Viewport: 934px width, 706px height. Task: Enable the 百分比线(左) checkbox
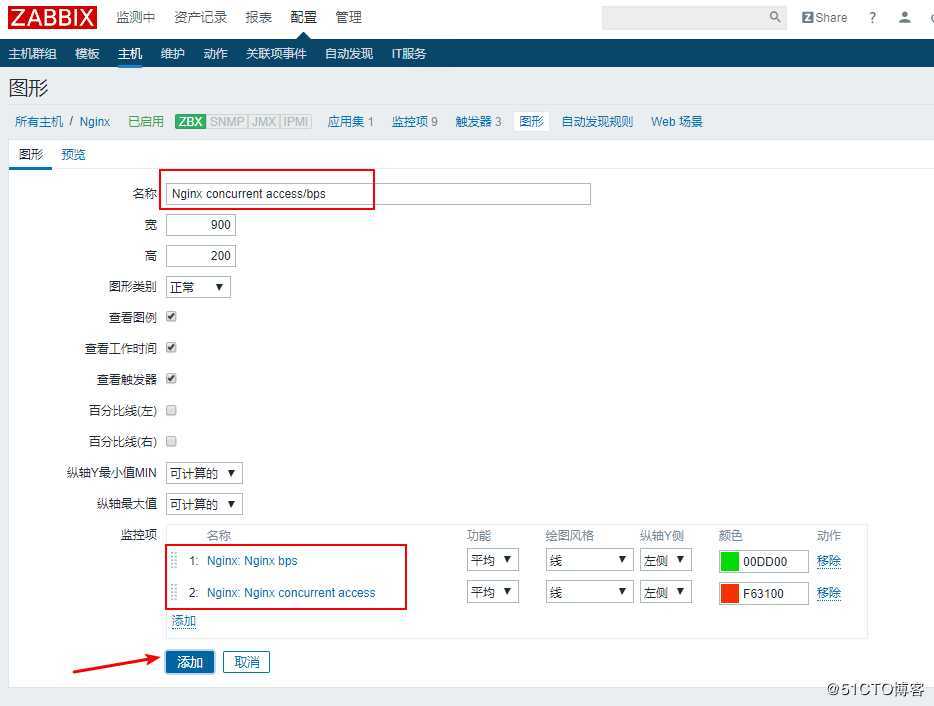tap(169, 410)
